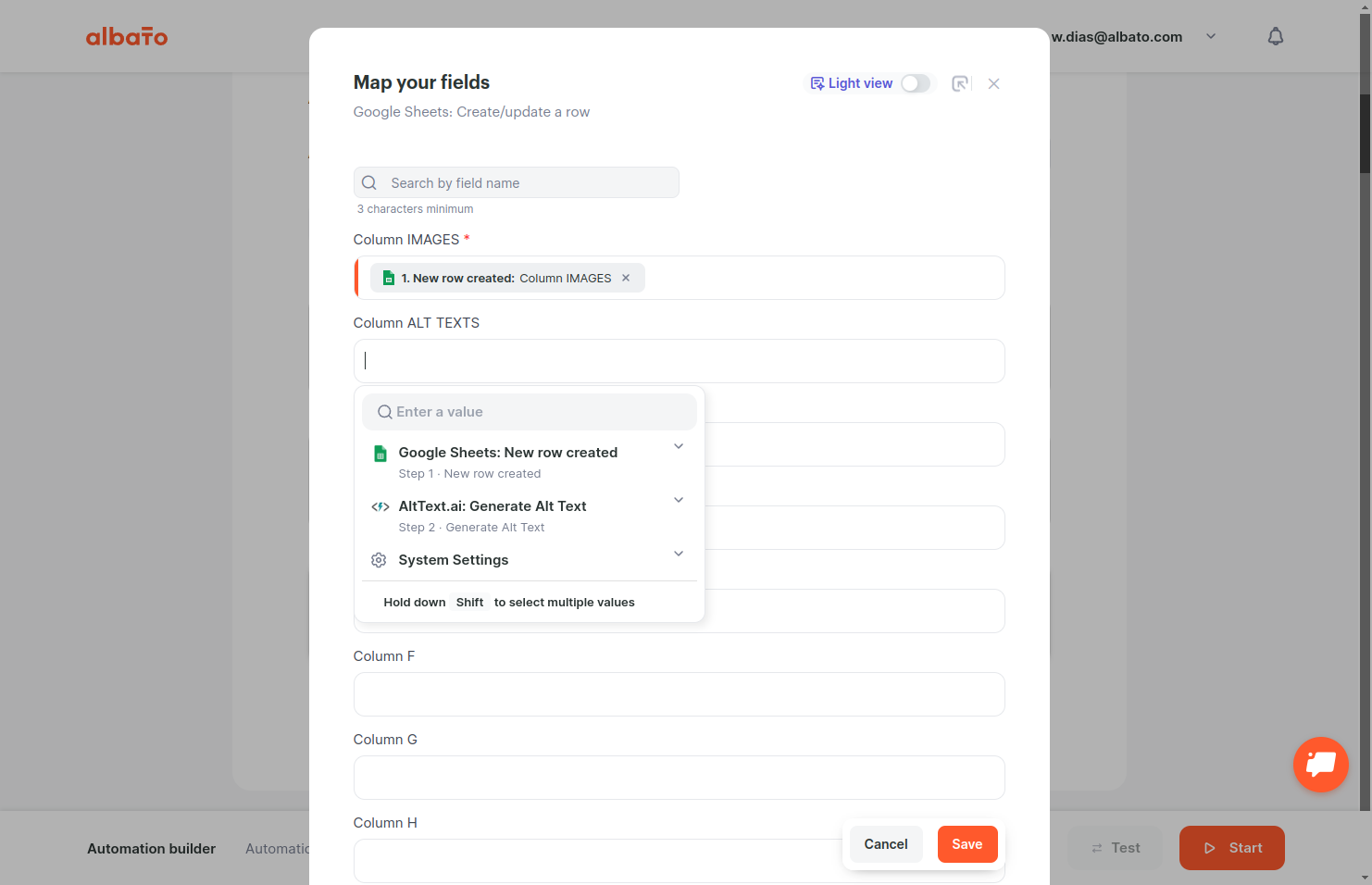Expand AltText.ai: Generate Alt Text values
The width and height of the screenshot is (1372, 885).
pyautogui.click(x=679, y=500)
